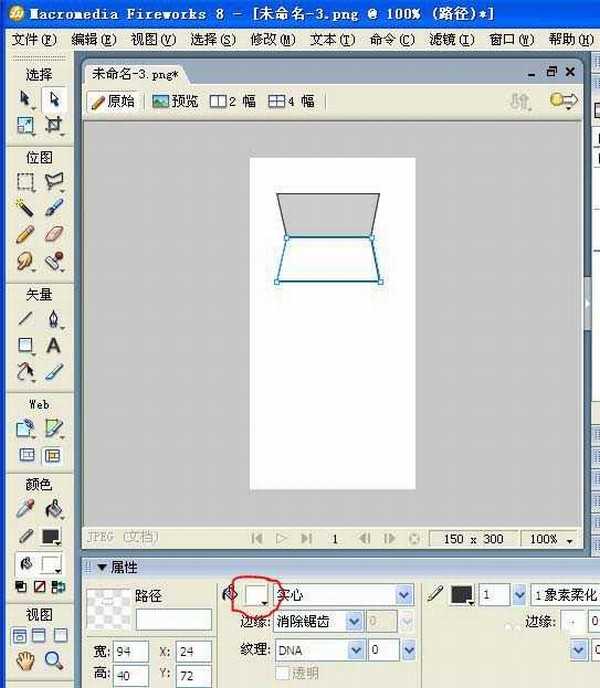Pick the Eyedropper tool
Image resolution: width=600 pixels, height=688 pixels.
(x=25, y=509)
